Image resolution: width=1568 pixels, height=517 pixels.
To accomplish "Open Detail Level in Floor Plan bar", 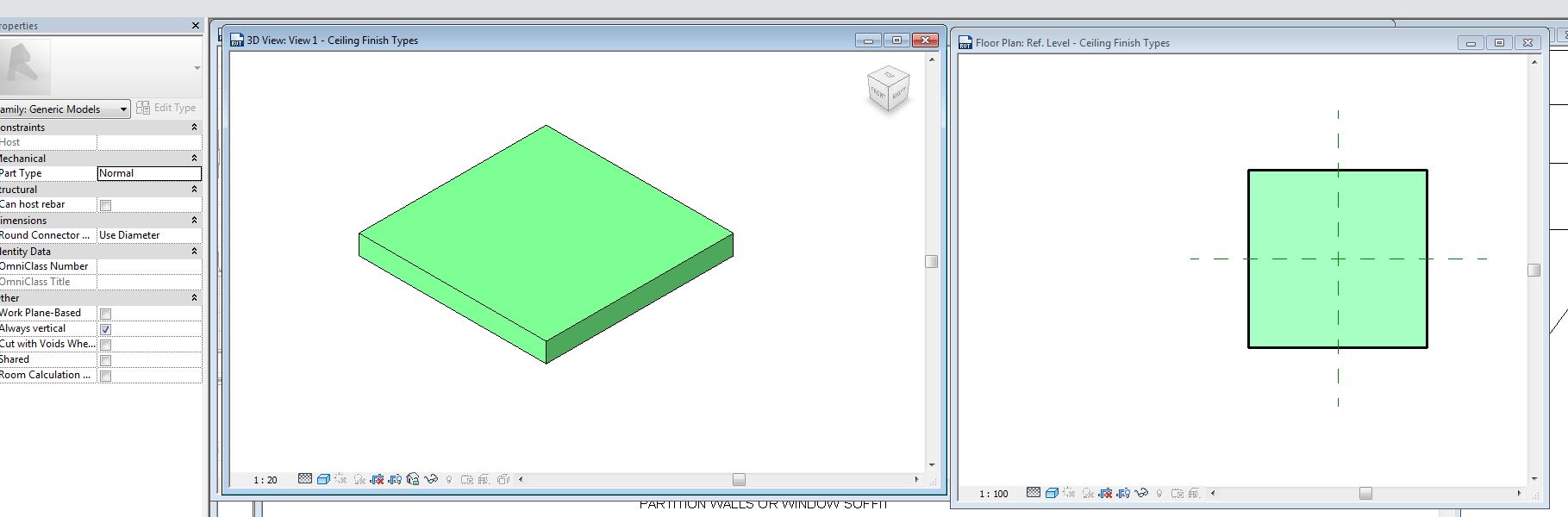I will pos(1034,493).
